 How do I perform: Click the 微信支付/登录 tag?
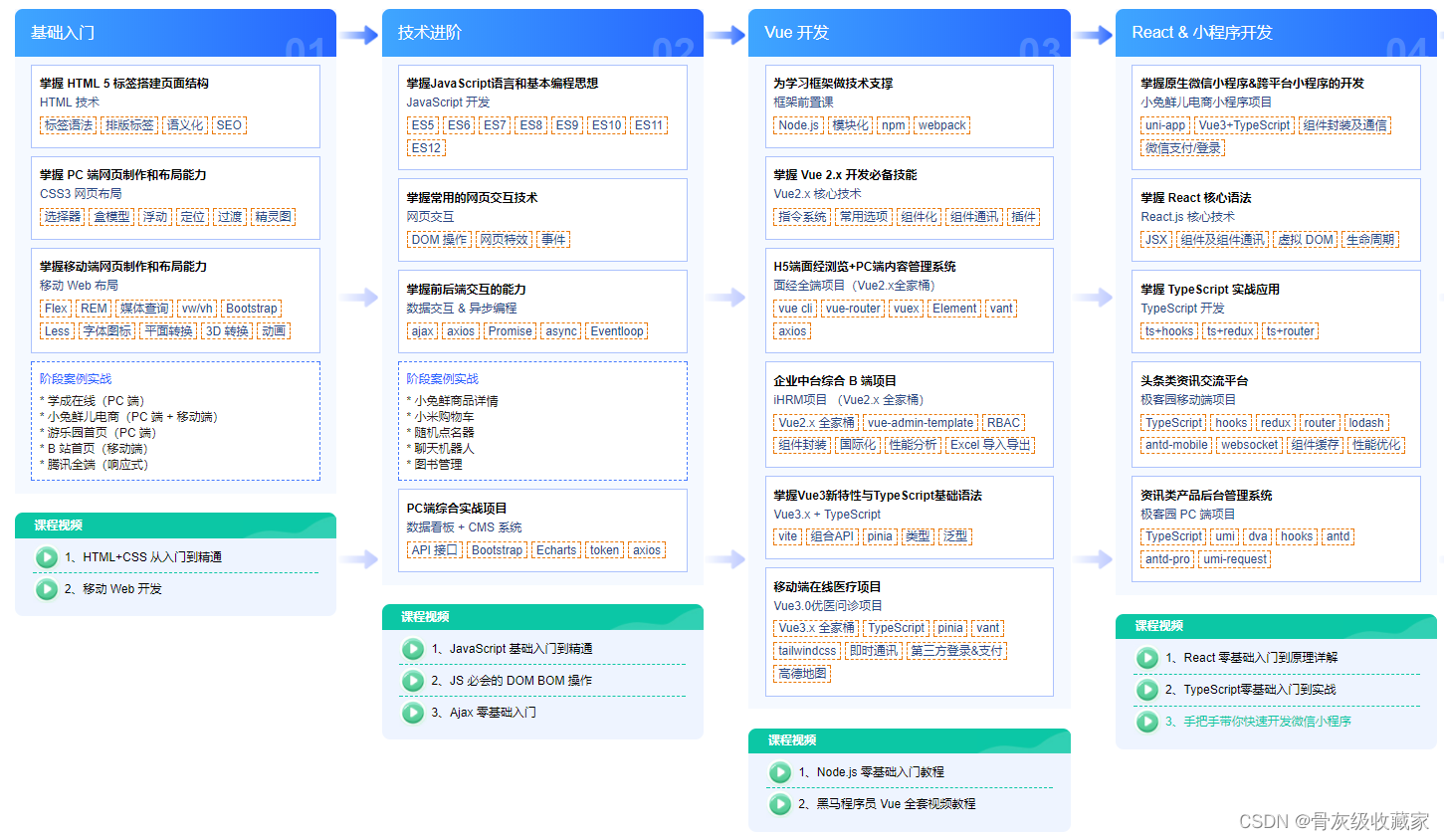click(1183, 148)
